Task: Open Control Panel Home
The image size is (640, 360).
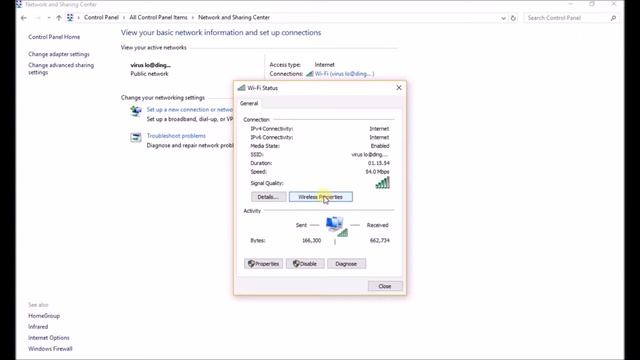Action: [54, 37]
